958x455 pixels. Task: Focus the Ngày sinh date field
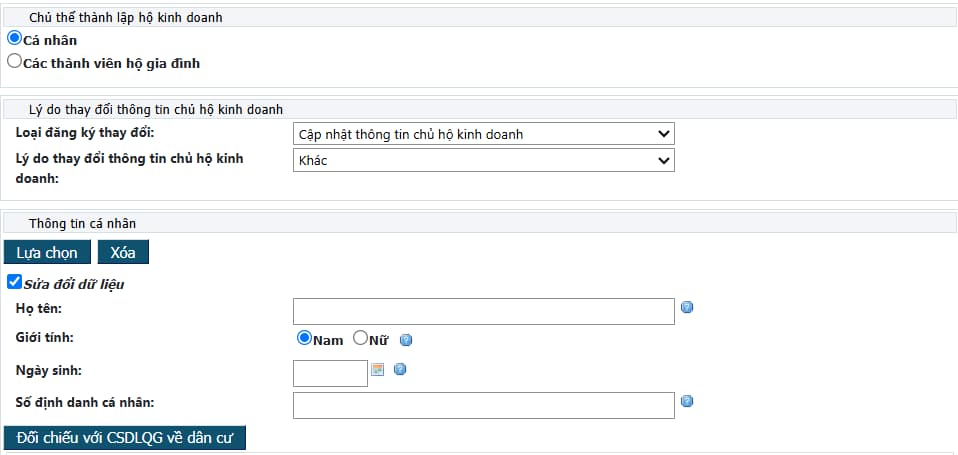pos(331,373)
